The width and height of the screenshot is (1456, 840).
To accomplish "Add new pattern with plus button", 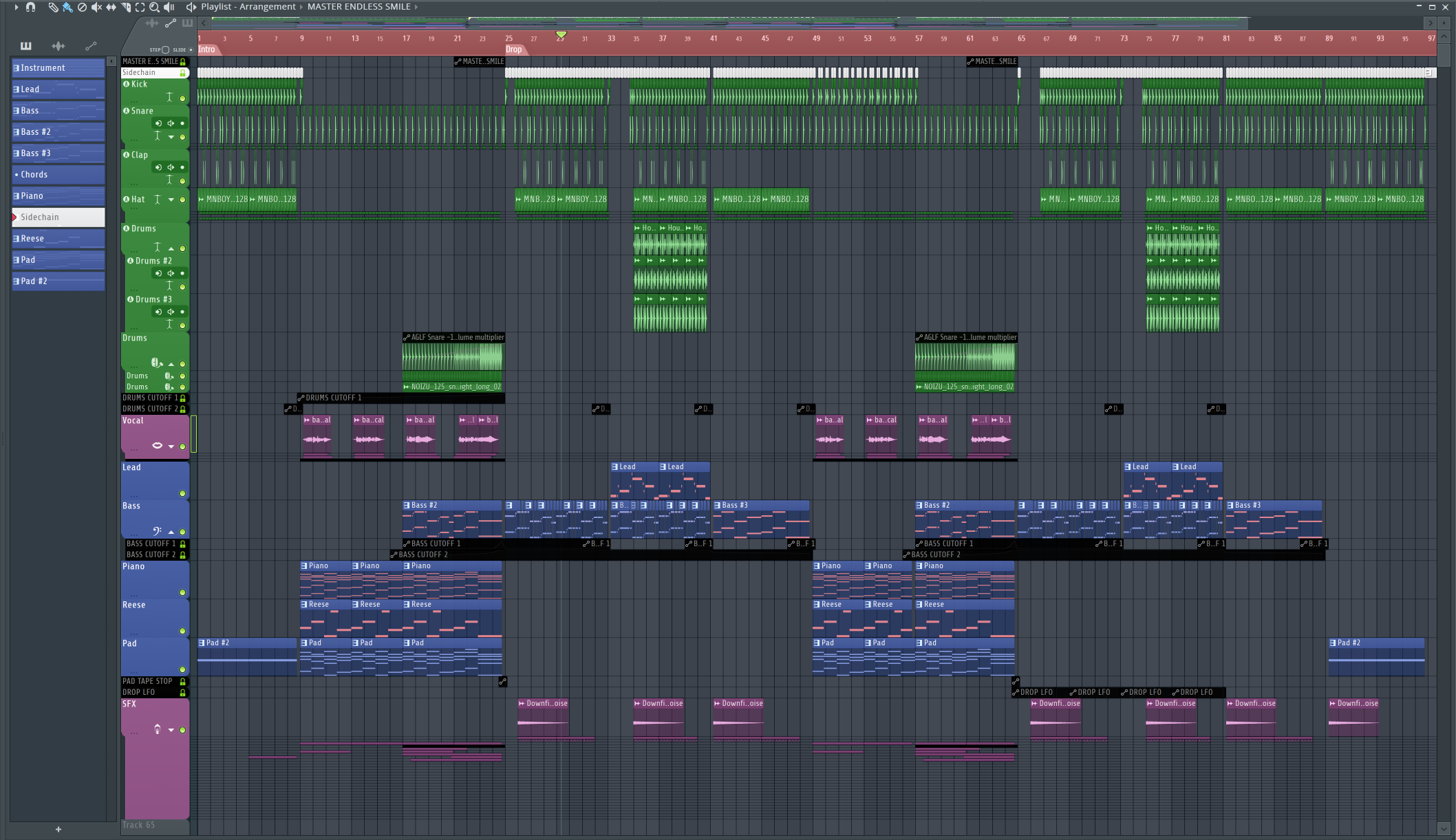I will coord(58,830).
